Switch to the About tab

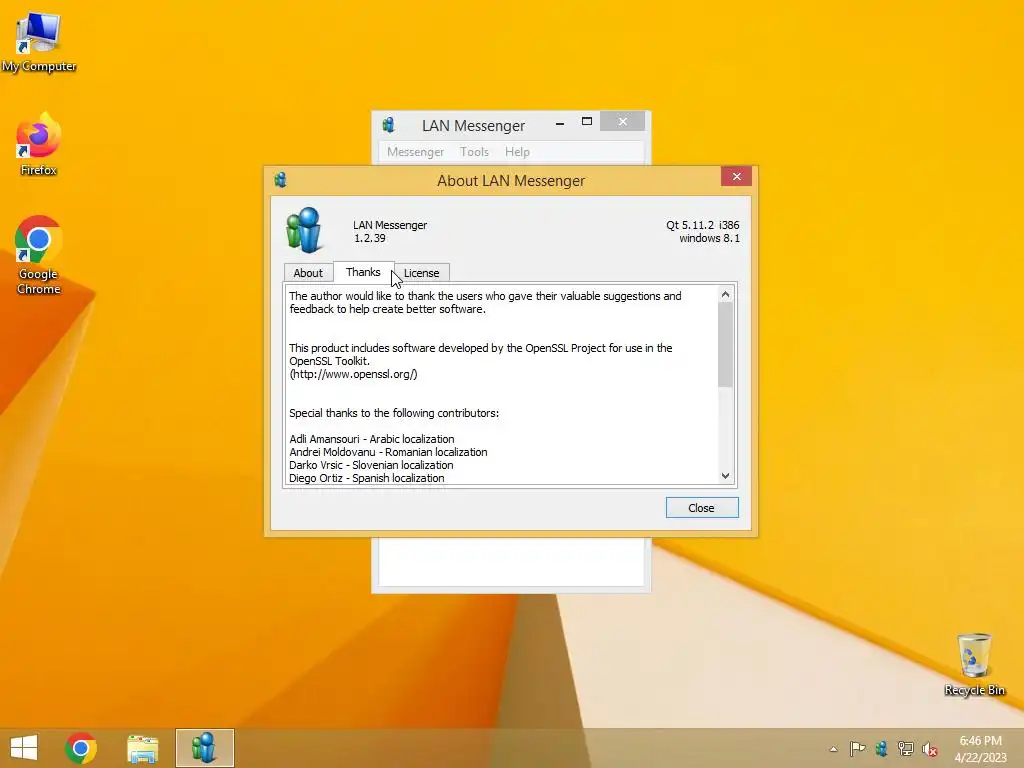pos(308,273)
